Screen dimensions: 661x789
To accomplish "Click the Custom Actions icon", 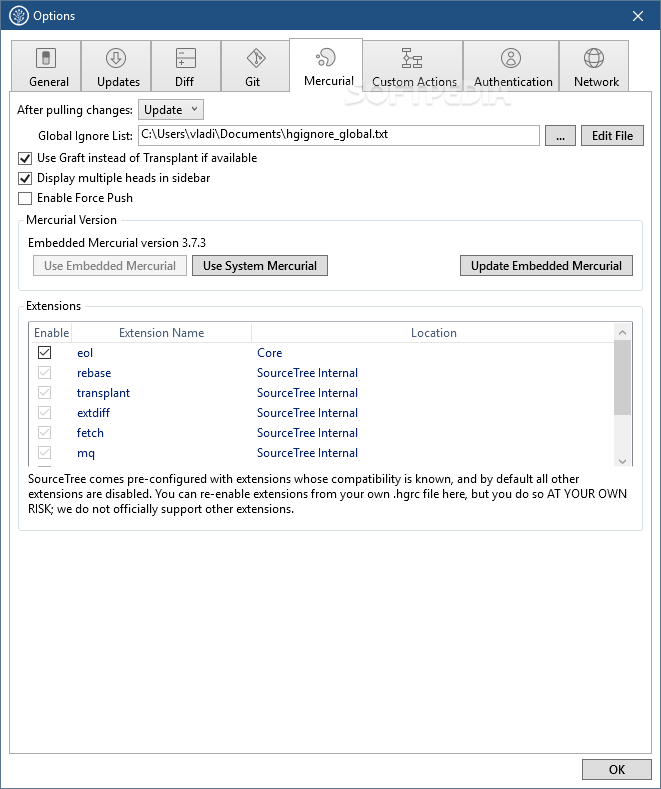I will click(x=412, y=58).
